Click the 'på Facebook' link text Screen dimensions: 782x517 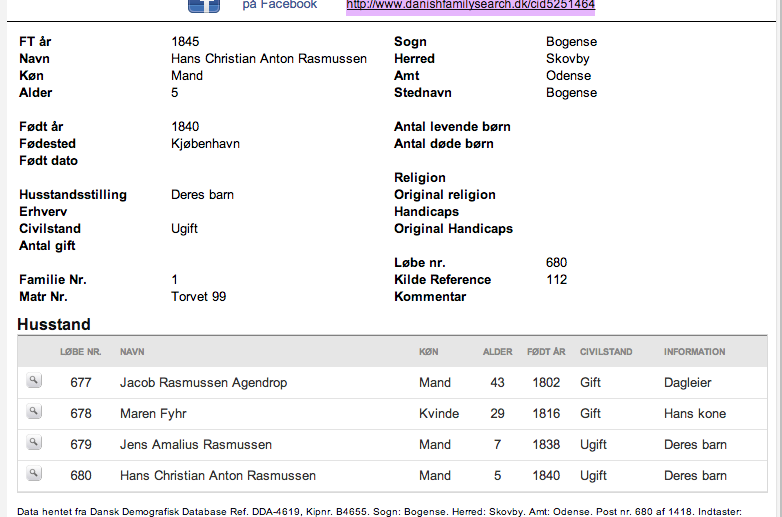tap(279, 5)
